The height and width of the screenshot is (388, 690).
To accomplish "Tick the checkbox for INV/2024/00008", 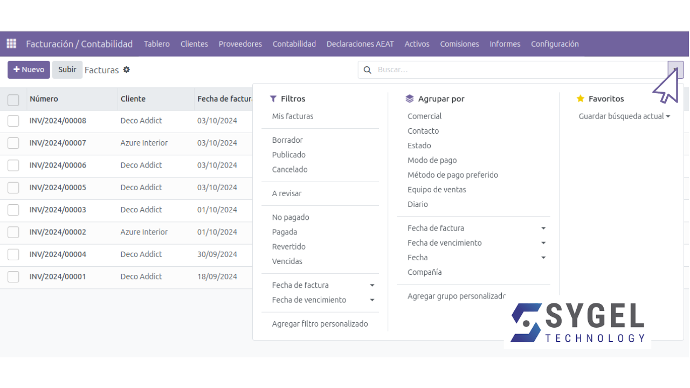I will [x=13, y=121].
